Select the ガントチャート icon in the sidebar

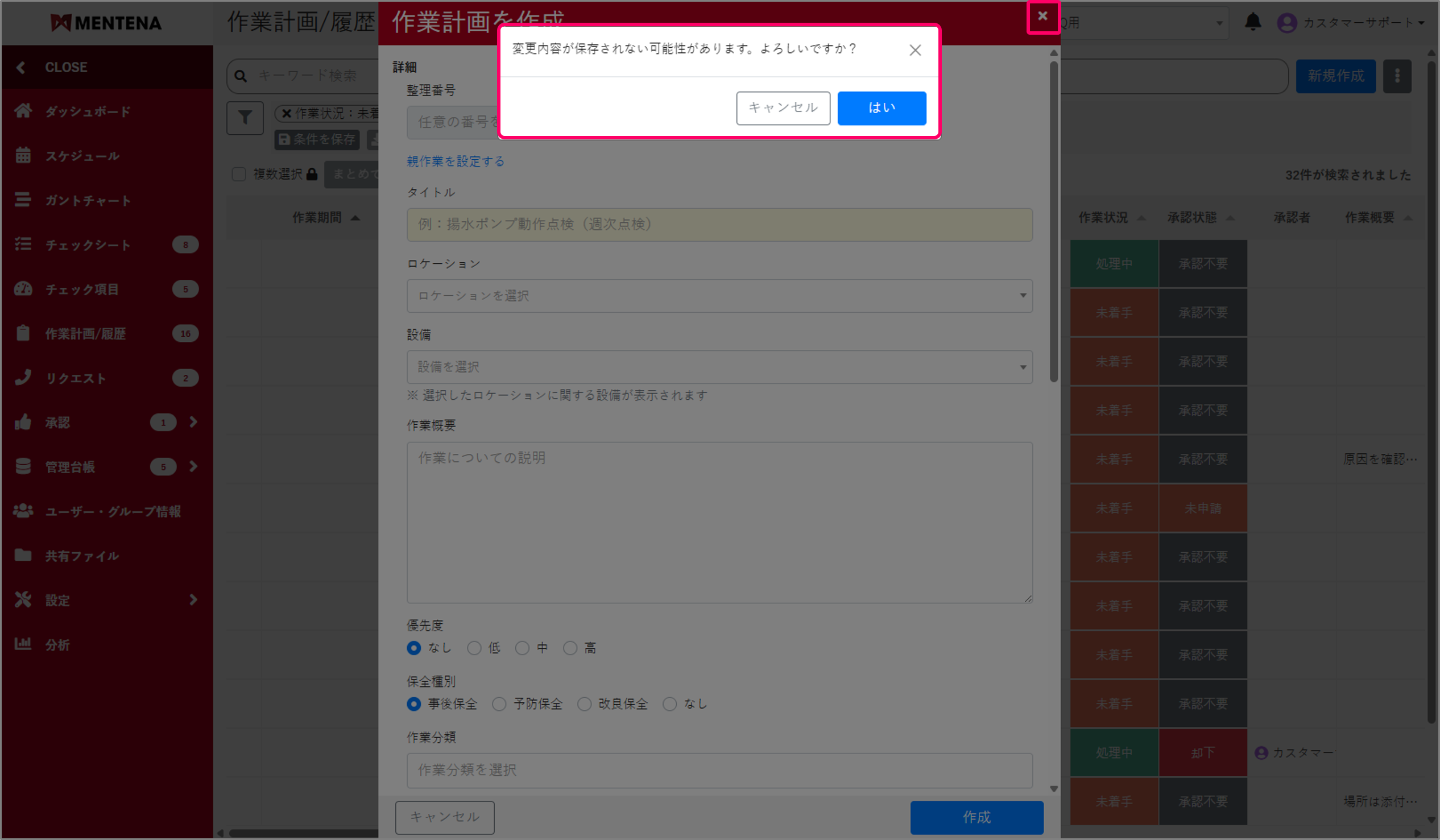pos(23,200)
